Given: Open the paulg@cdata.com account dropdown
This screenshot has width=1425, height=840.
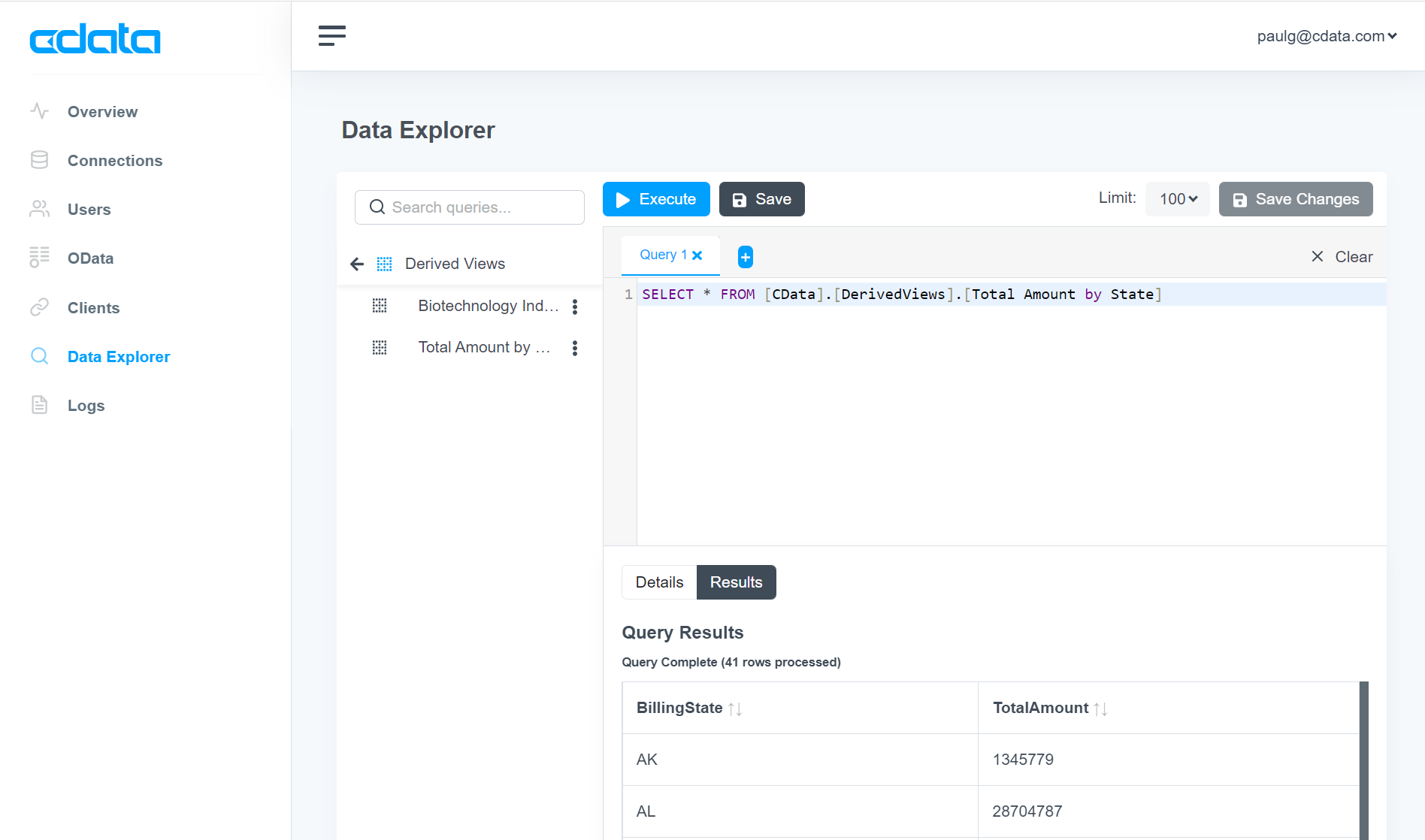Looking at the screenshot, I should point(1327,36).
